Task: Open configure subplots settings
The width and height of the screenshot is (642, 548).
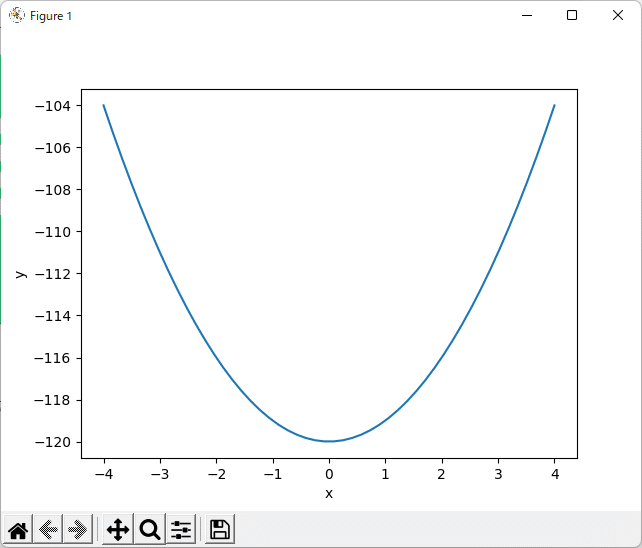Action: (x=181, y=530)
